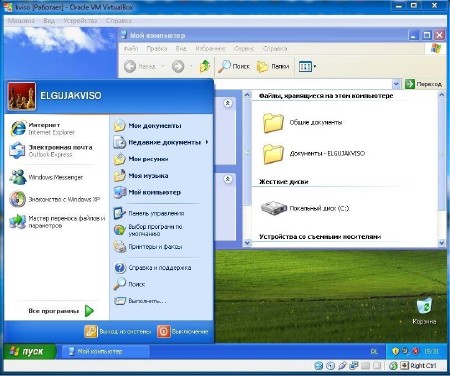
Task: Open VirtualBox Машина menu
Action: 21,21
